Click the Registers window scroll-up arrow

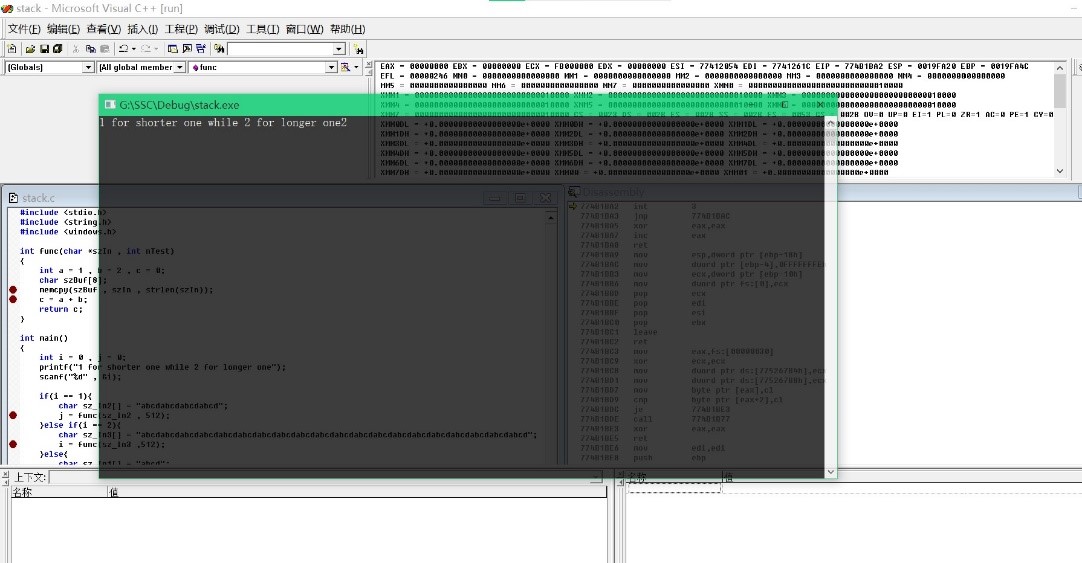(x=1060, y=68)
